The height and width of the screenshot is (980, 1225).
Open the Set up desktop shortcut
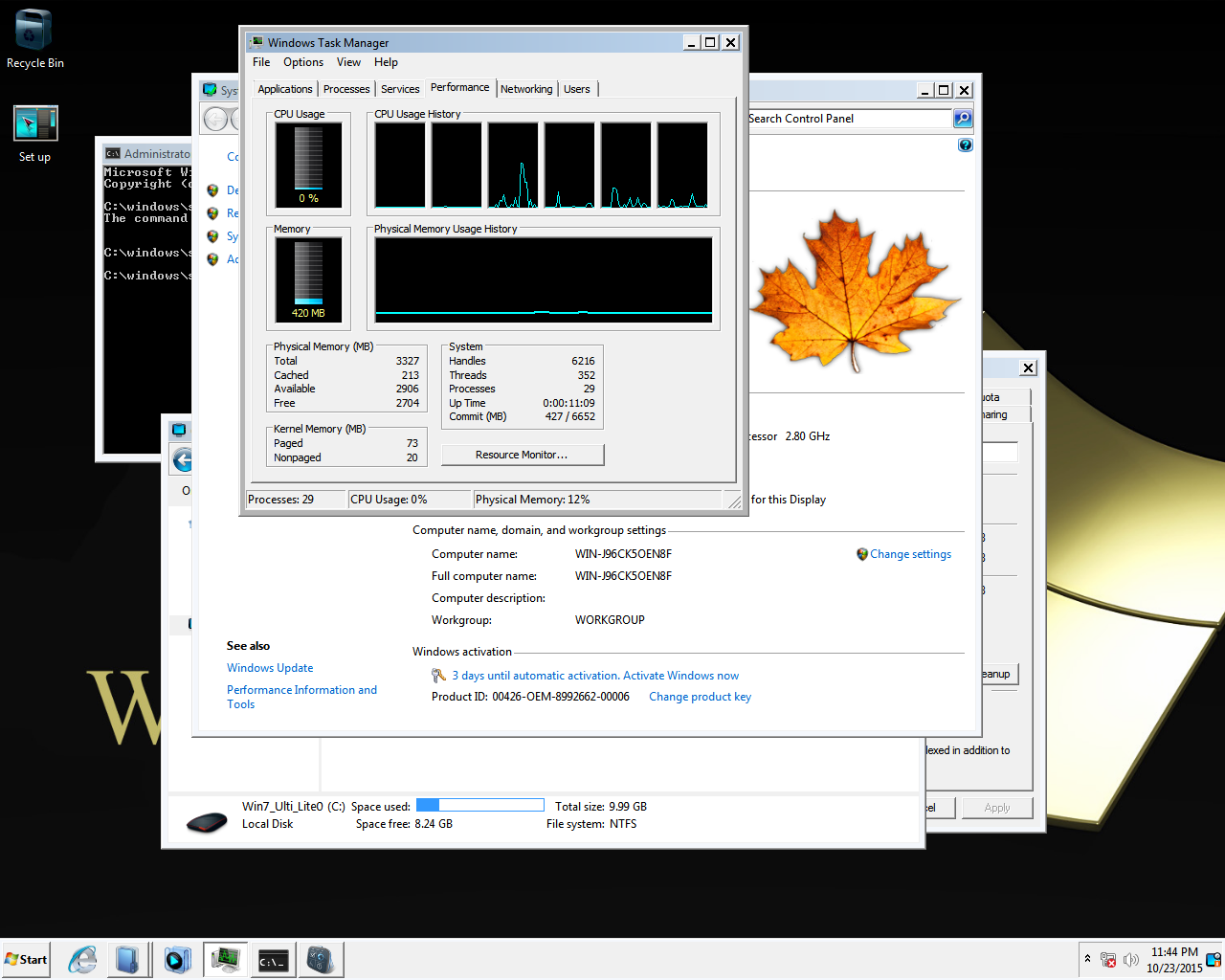[x=35, y=134]
